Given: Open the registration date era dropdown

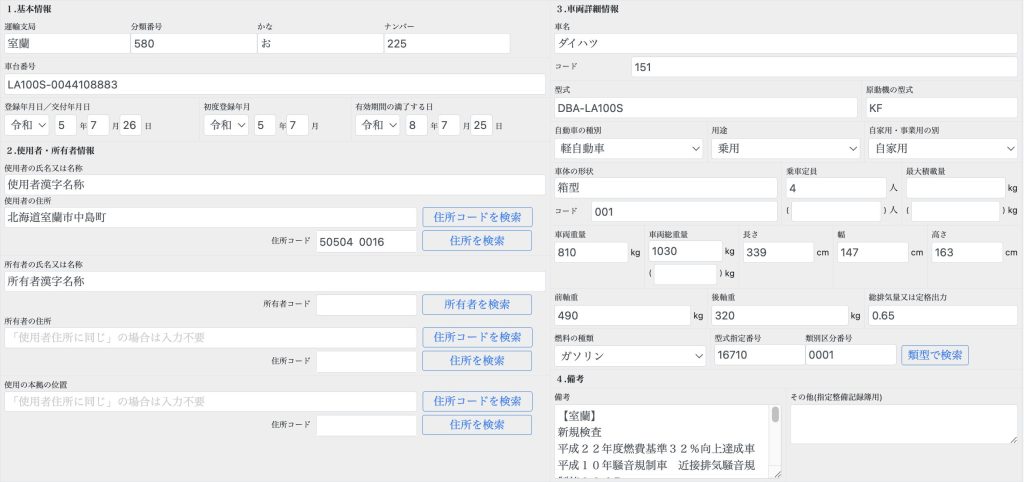Looking at the screenshot, I should [x=27, y=125].
